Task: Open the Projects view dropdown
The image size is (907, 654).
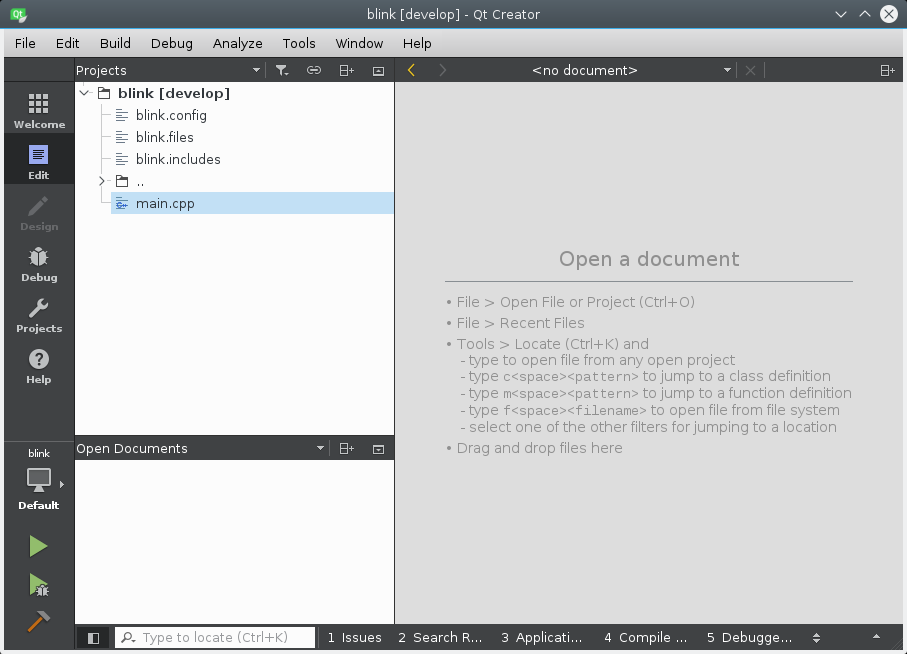Action: pos(168,71)
